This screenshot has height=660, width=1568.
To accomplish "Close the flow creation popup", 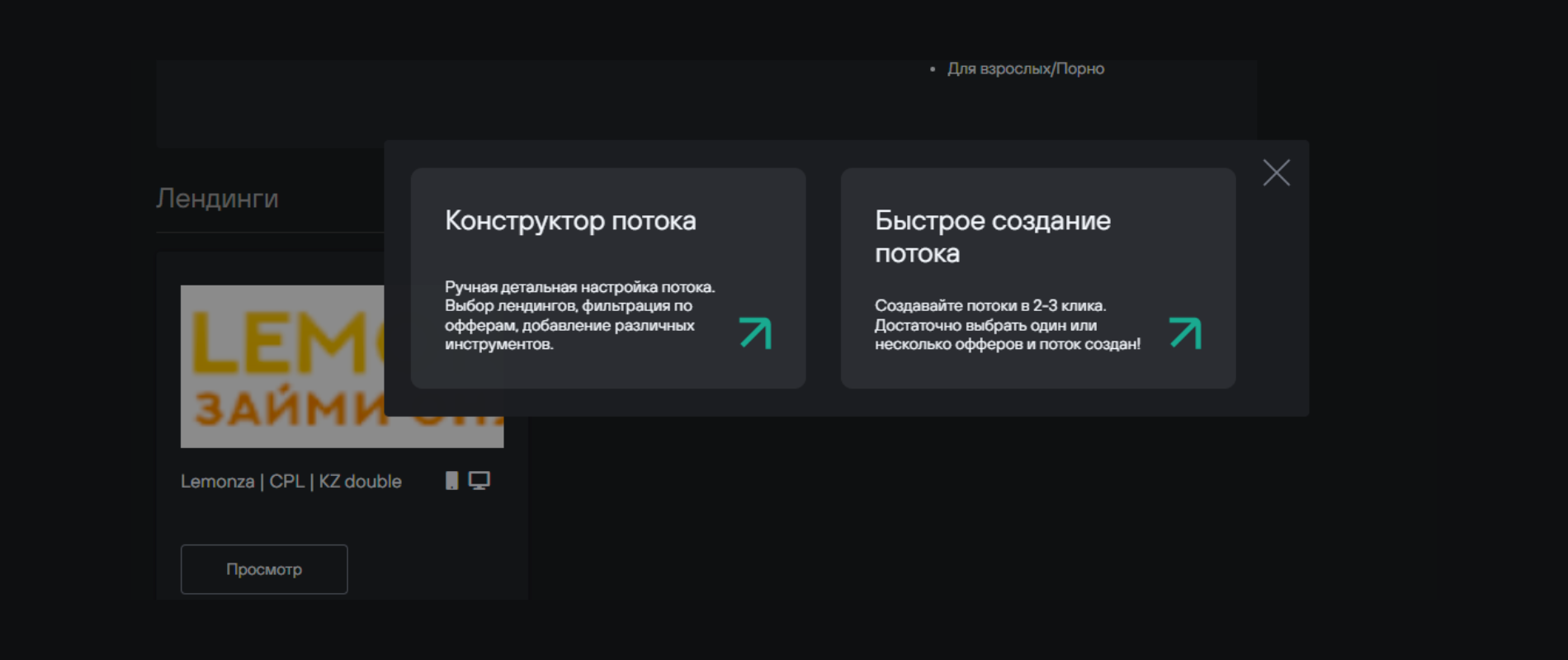I will (x=1276, y=172).
